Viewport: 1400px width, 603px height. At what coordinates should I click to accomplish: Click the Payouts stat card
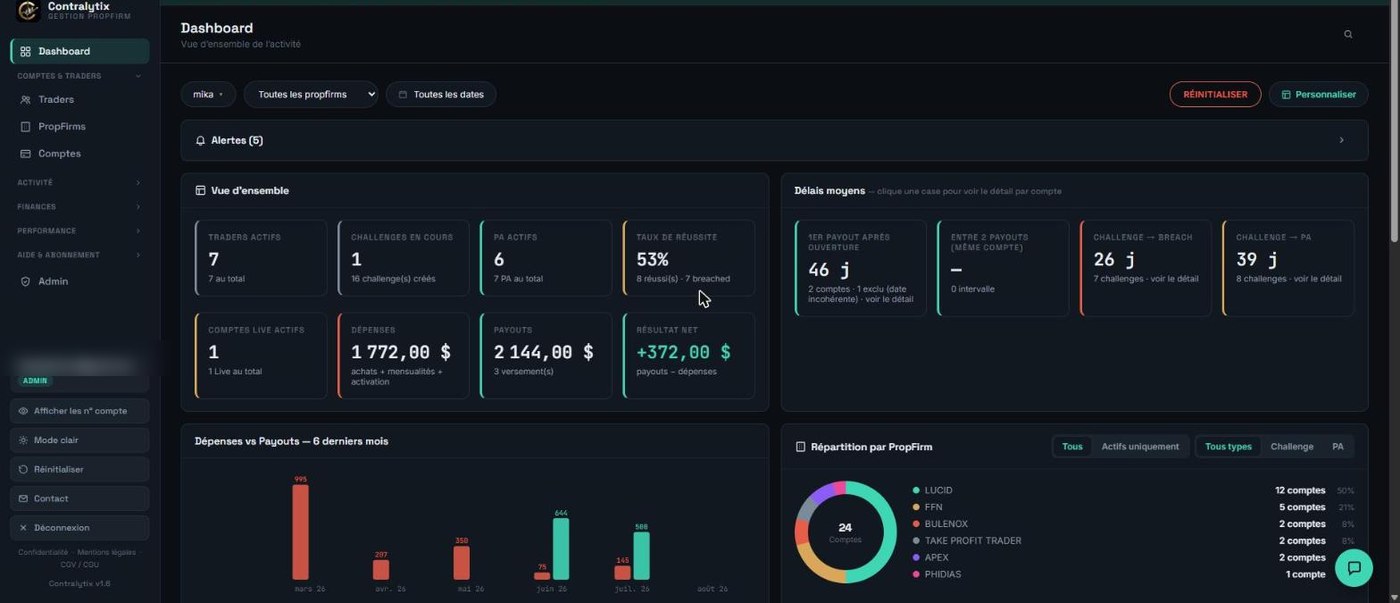546,355
